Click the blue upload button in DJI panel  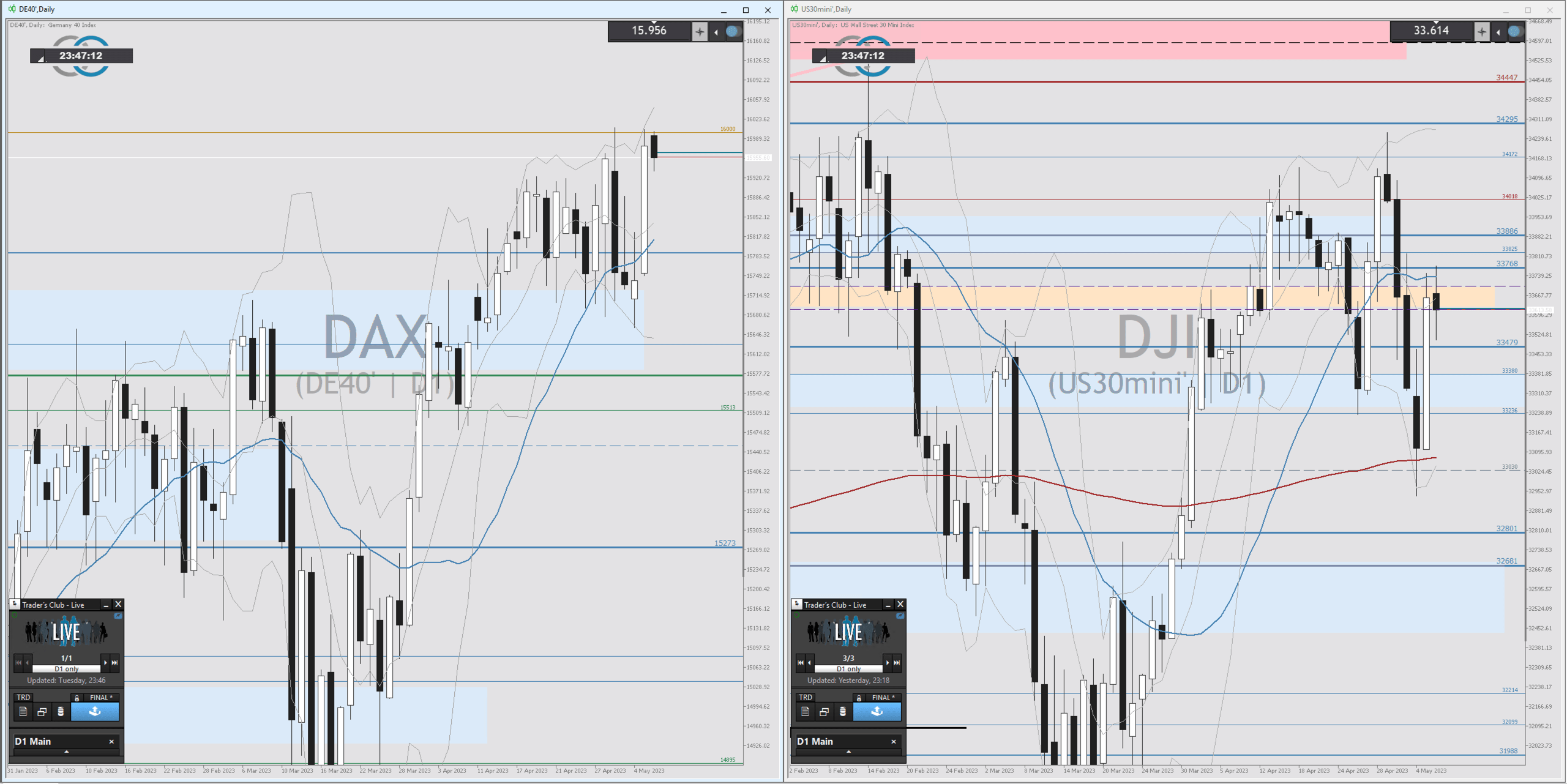point(877,711)
